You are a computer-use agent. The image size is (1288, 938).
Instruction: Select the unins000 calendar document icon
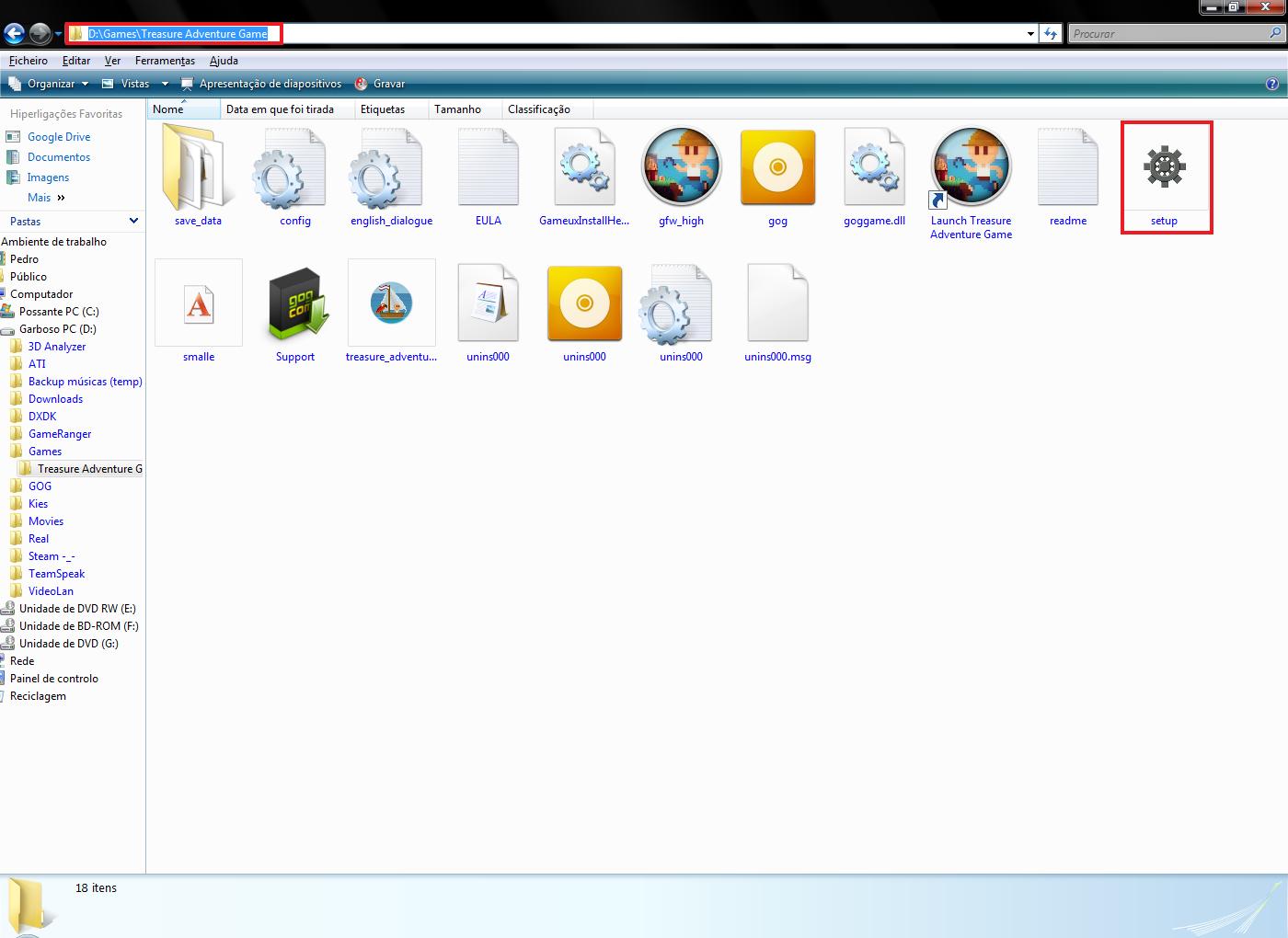pyautogui.click(x=489, y=303)
